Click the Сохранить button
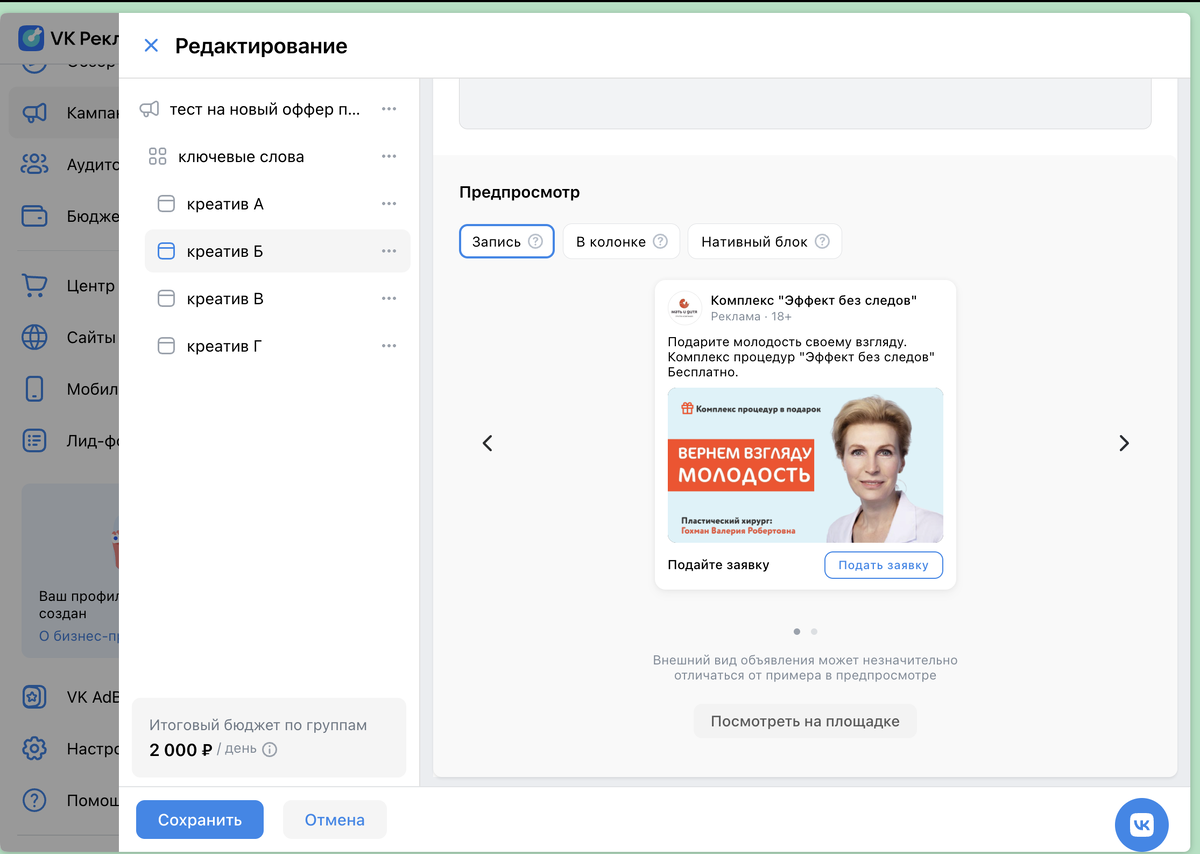 coord(200,820)
